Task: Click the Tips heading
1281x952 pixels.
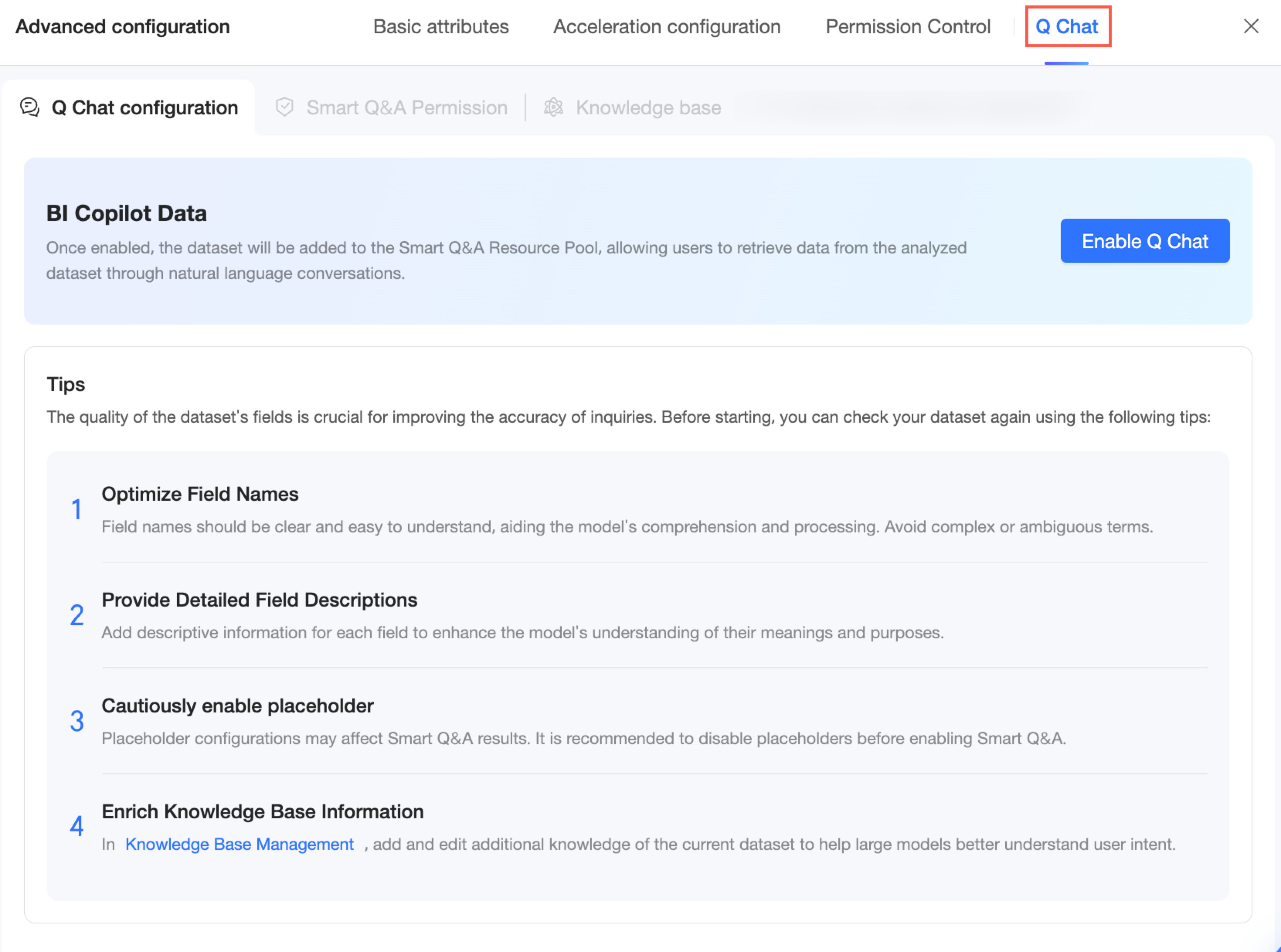Action: [x=66, y=384]
